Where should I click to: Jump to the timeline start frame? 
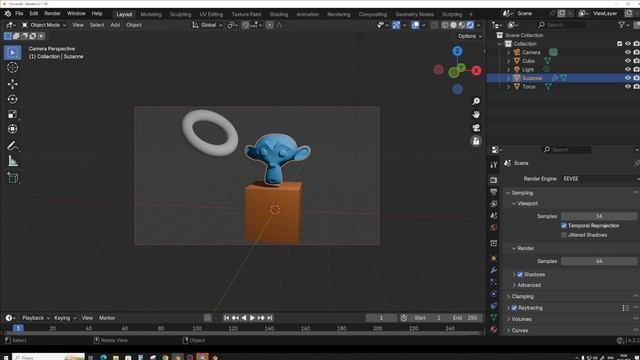227,318
